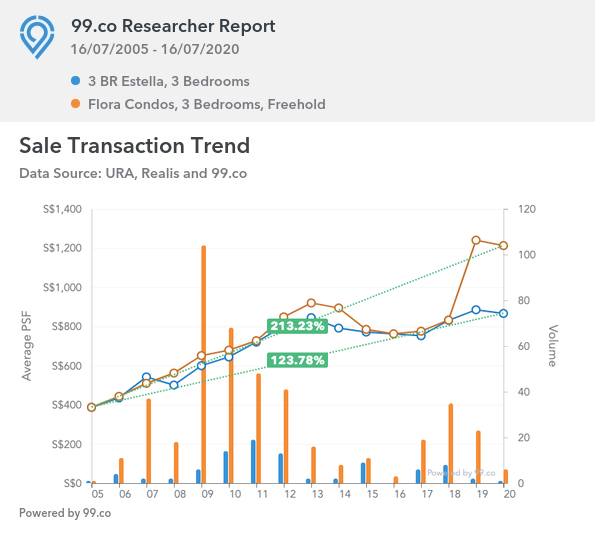Viewport: 595px width, 536px height.
Task: Click the tall orange volume bar for 2009
Action: [x=203, y=365]
